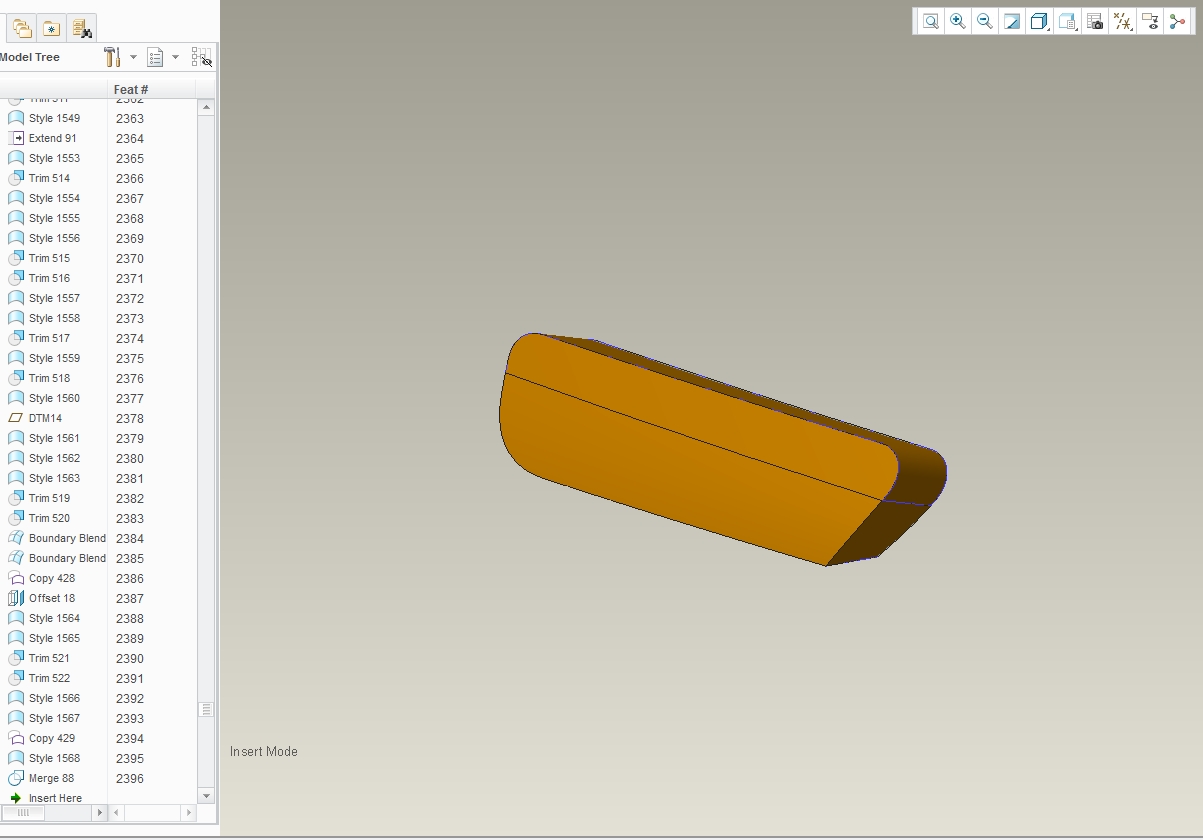Click the Model Tree panel title
The width and height of the screenshot is (1203, 840).
(x=30, y=57)
